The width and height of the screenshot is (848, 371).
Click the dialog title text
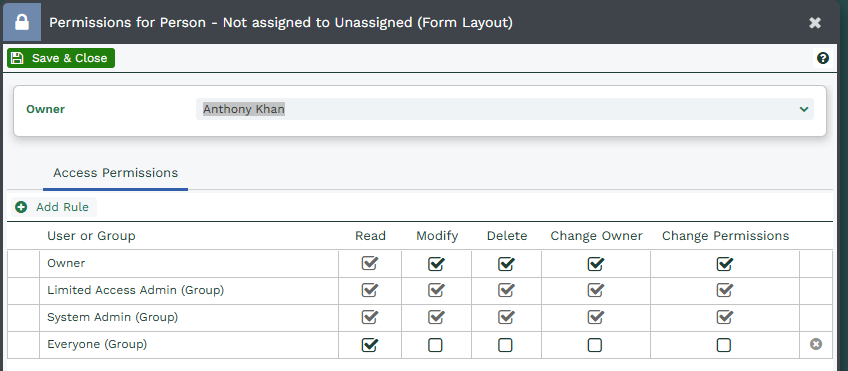click(281, 23)
